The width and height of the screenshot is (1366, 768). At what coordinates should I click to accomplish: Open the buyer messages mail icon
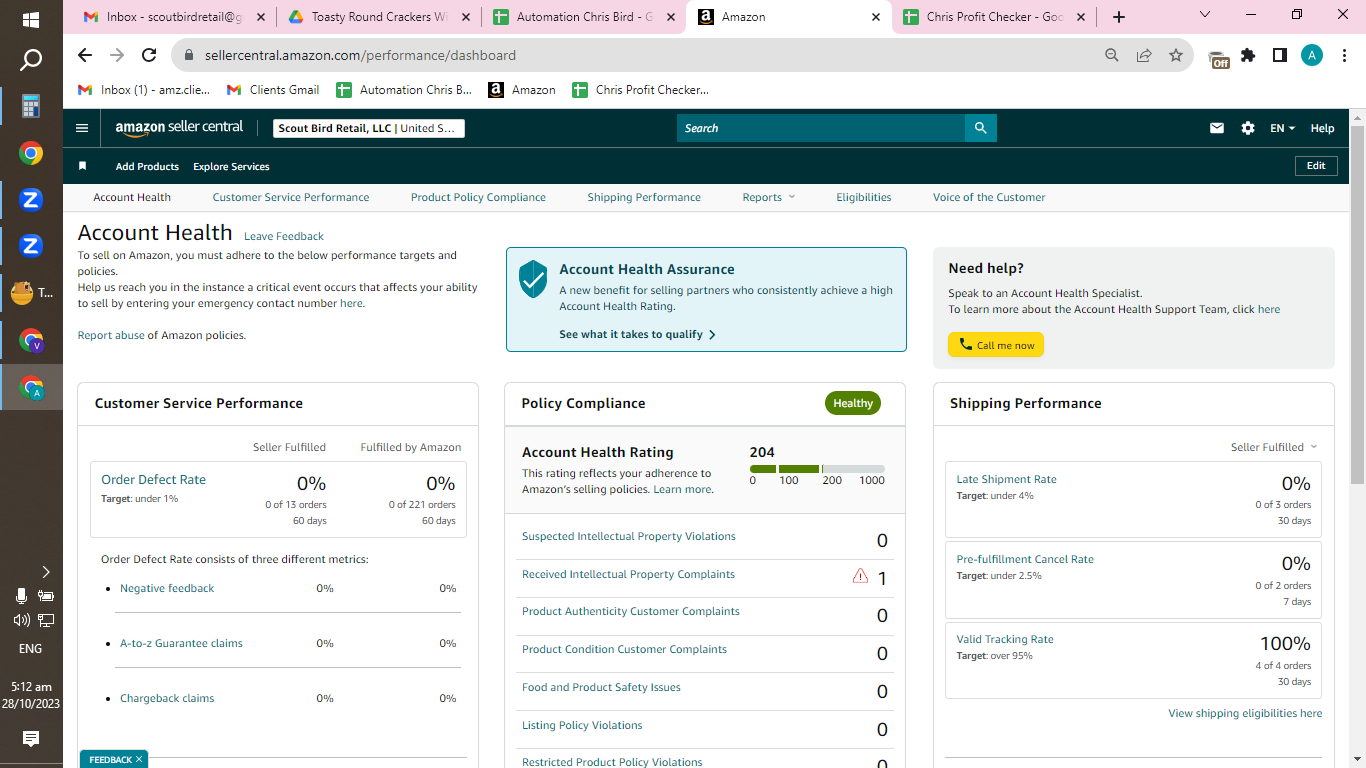1217,128
